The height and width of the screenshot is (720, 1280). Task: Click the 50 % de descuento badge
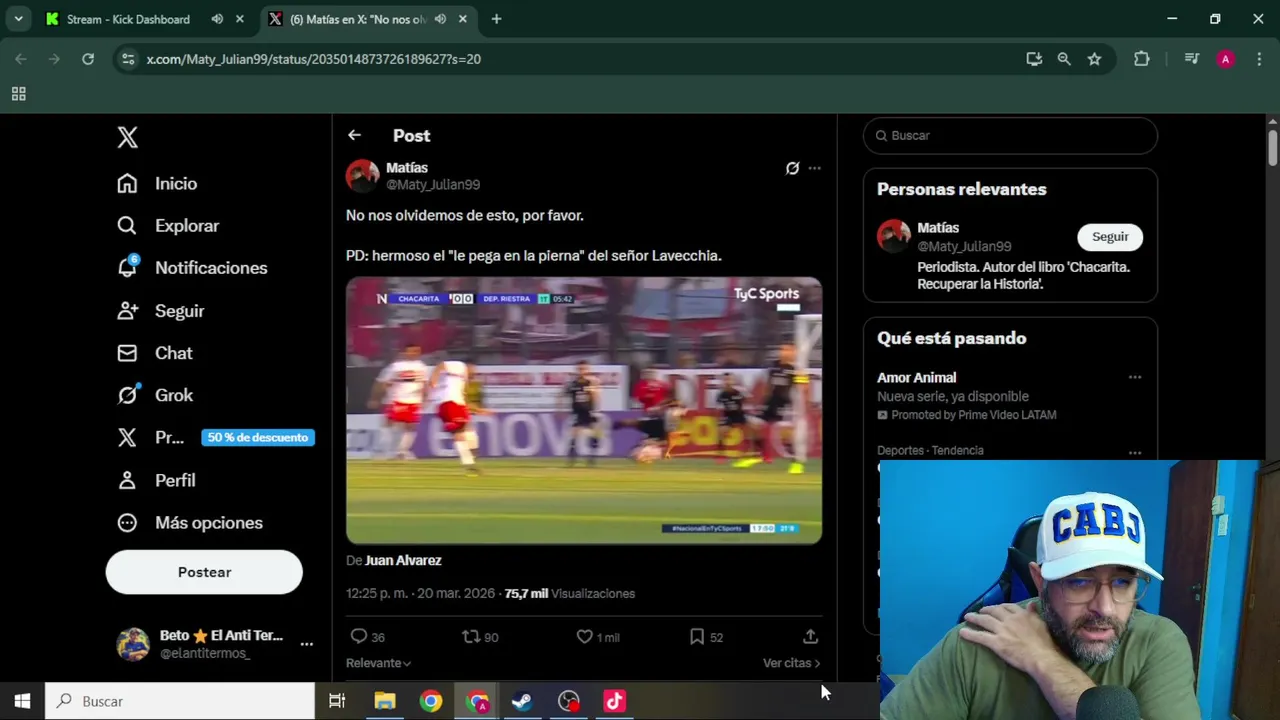click(x=258, y=437)
